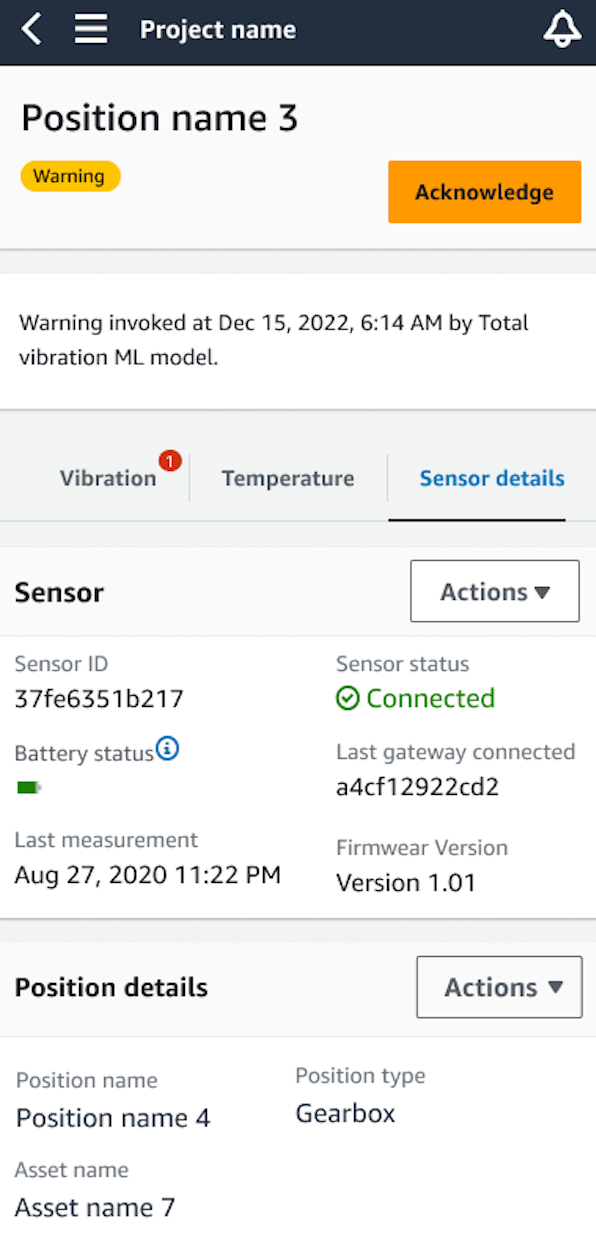Expand the Actions menu chevron for Sensor
The image size is (596, 1238).
point(542,591)
